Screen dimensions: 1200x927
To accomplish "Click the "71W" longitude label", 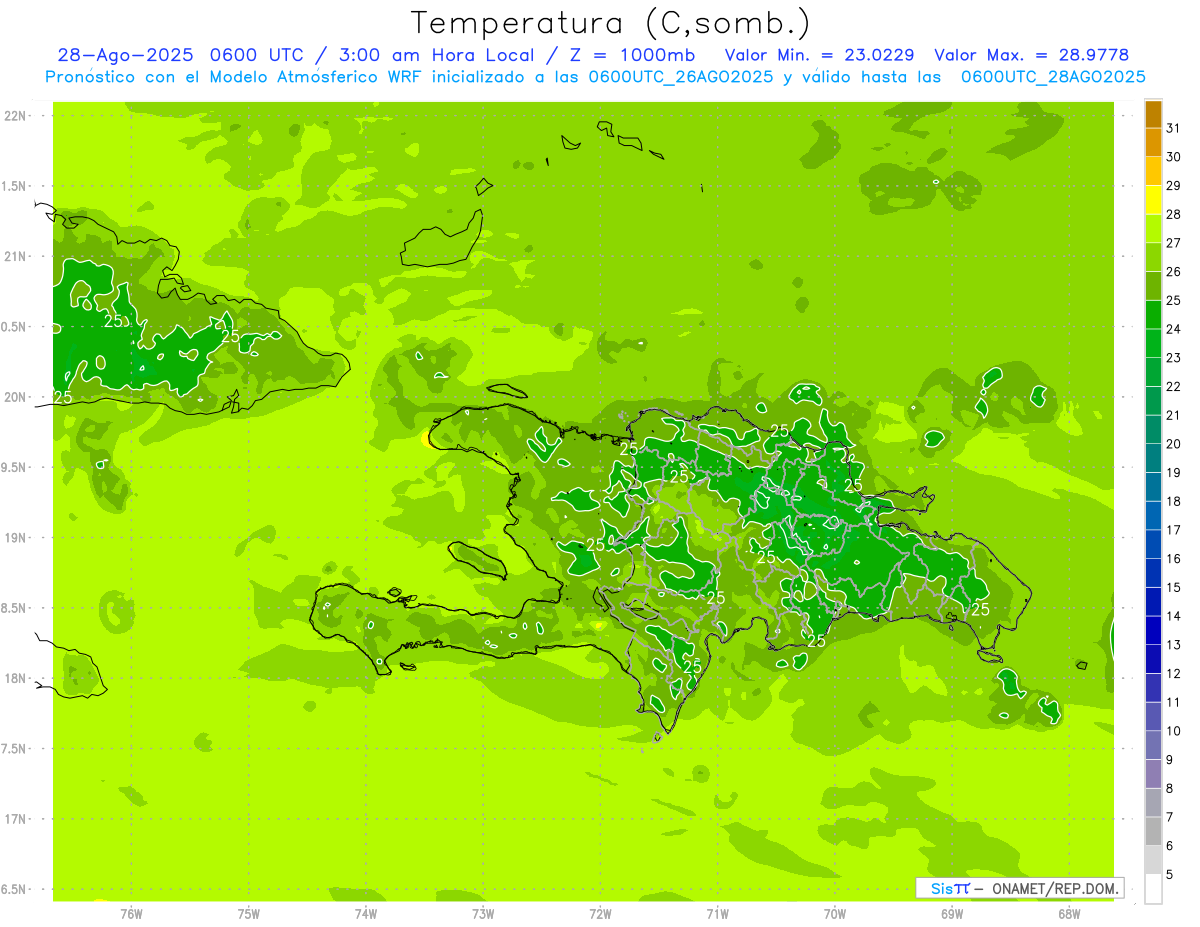I will point(717,913).
